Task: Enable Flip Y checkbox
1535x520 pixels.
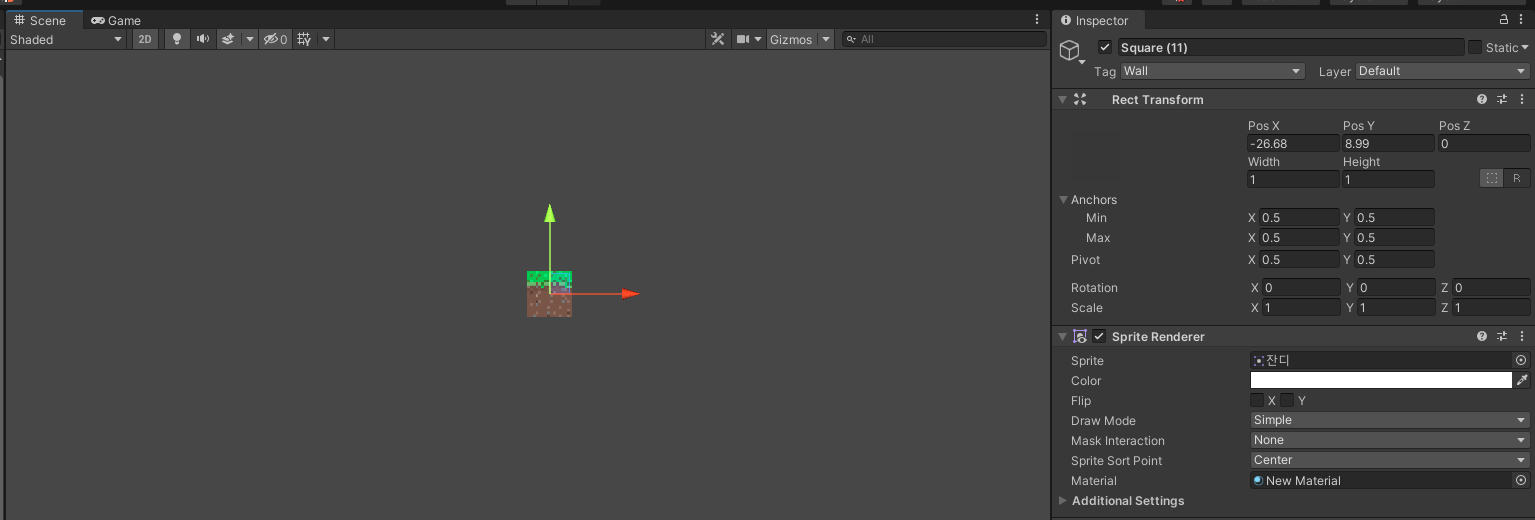Action: pyautogui.click(x=1287, y=400)
